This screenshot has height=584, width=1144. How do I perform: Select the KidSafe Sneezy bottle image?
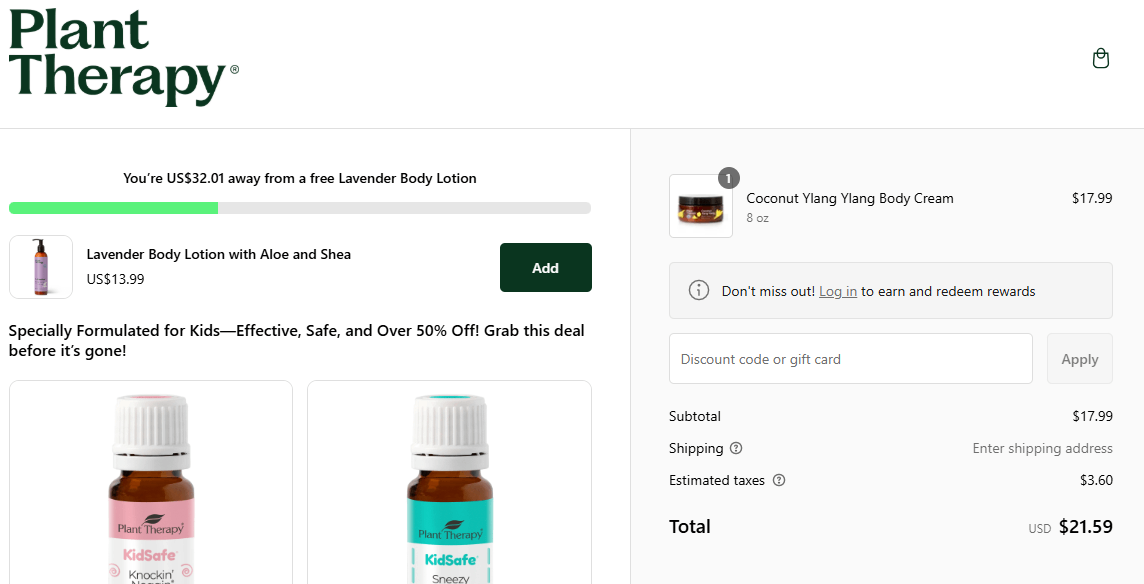[x=449, y=490]
